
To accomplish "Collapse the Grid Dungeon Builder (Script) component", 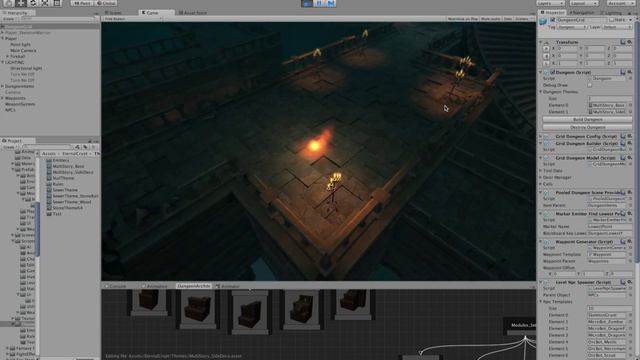I will [541, 144].
